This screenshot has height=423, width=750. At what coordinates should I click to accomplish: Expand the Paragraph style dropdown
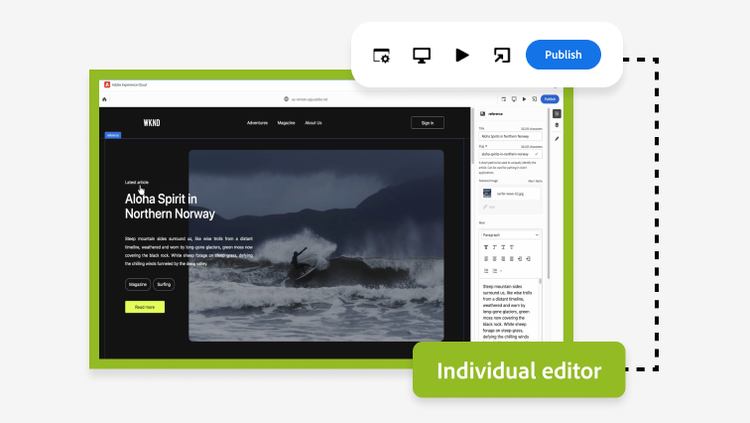[510, 235]
